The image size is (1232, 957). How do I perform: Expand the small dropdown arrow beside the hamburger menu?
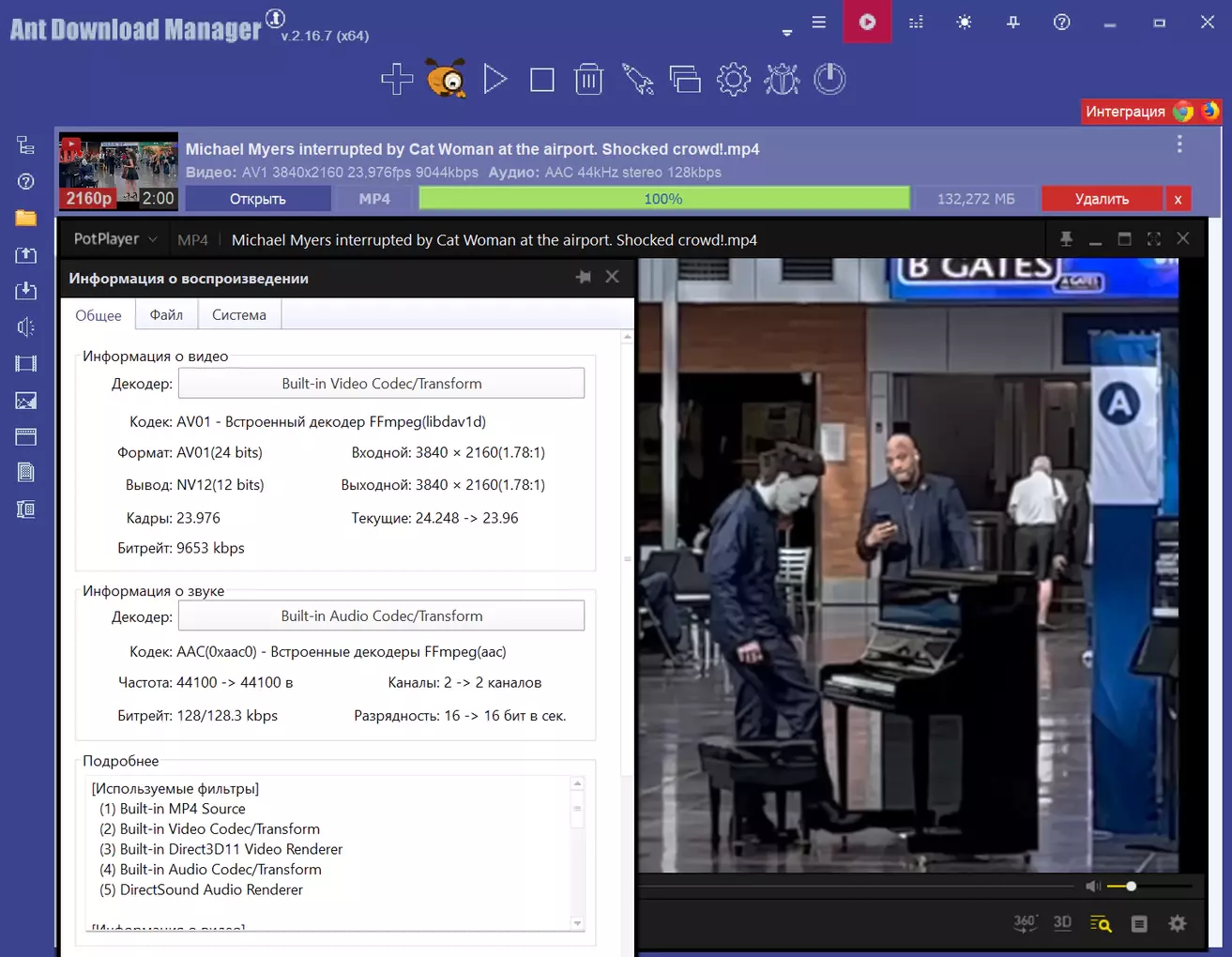tap(787, 33)
